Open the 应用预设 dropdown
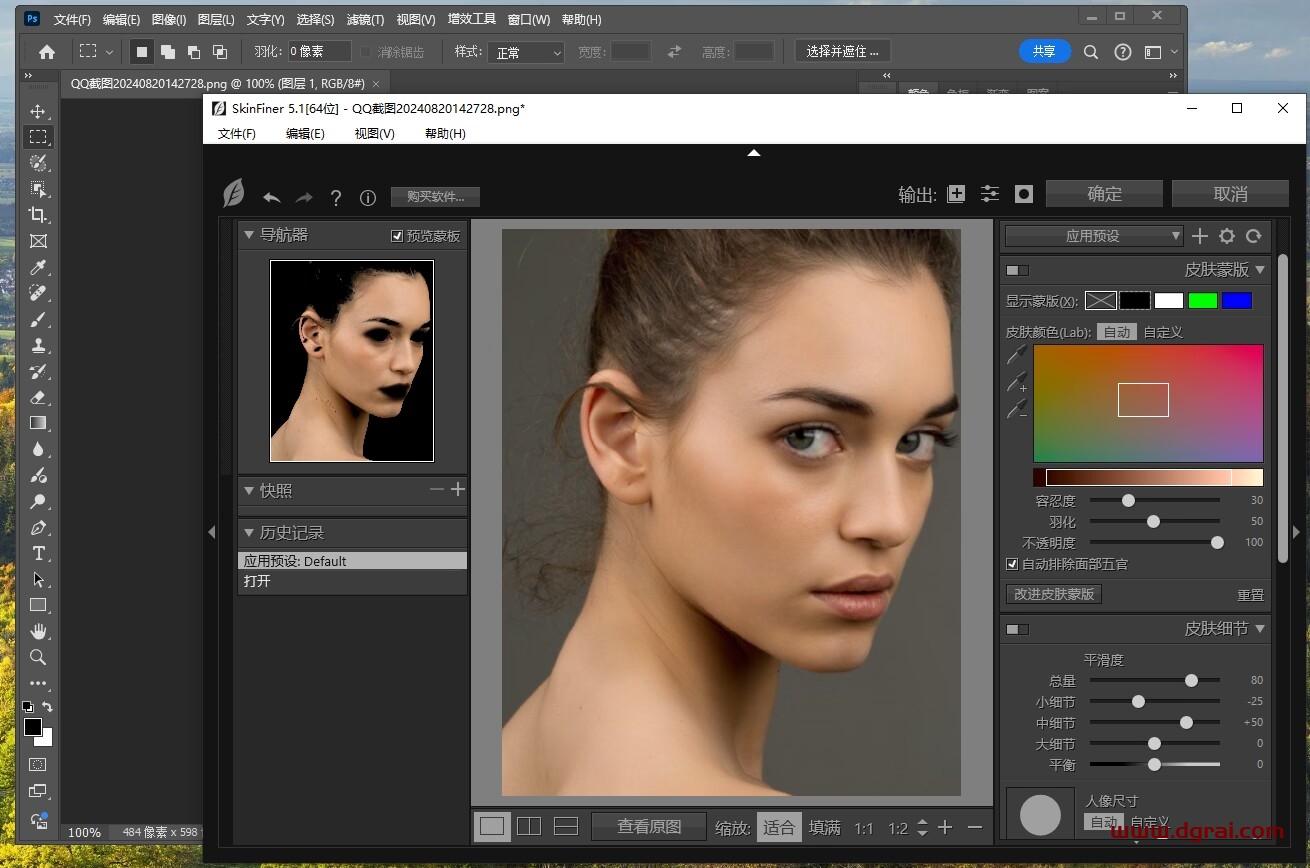The image size is (1310, 868). [1094, 236]
